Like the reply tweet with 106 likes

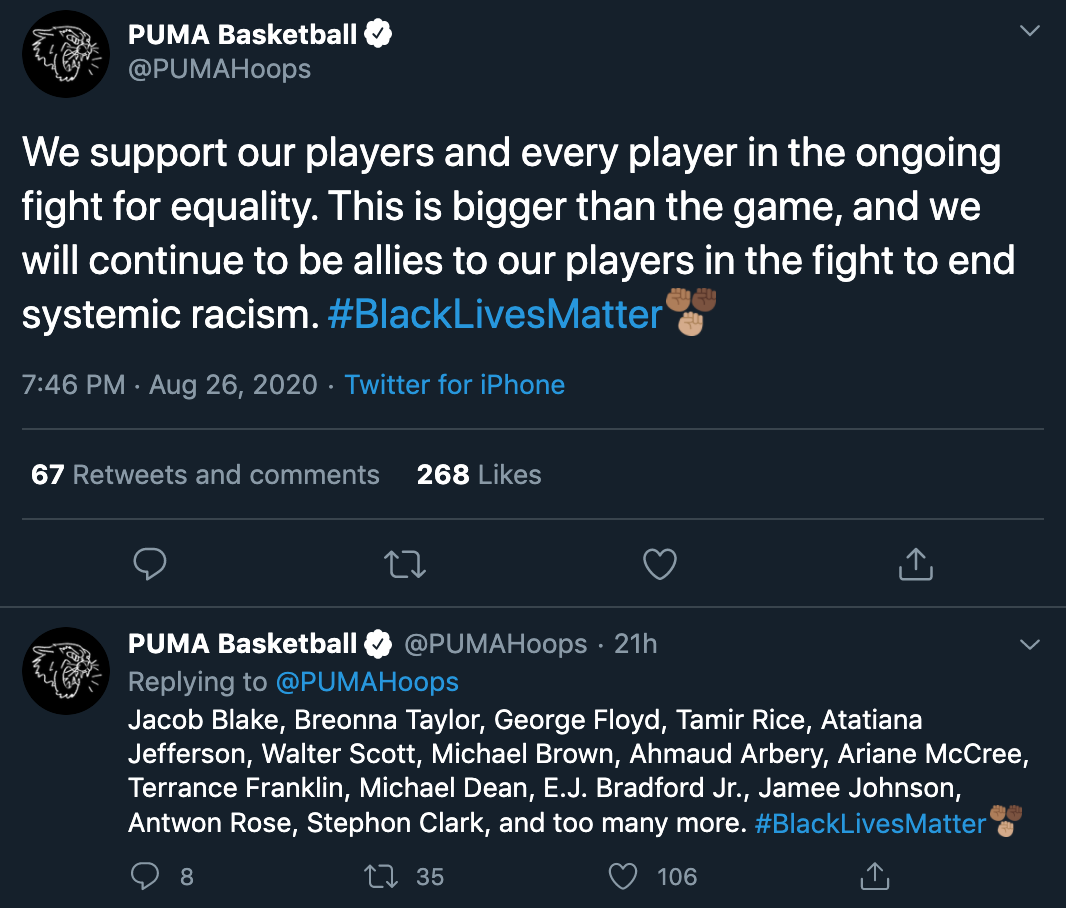(623, 876)
